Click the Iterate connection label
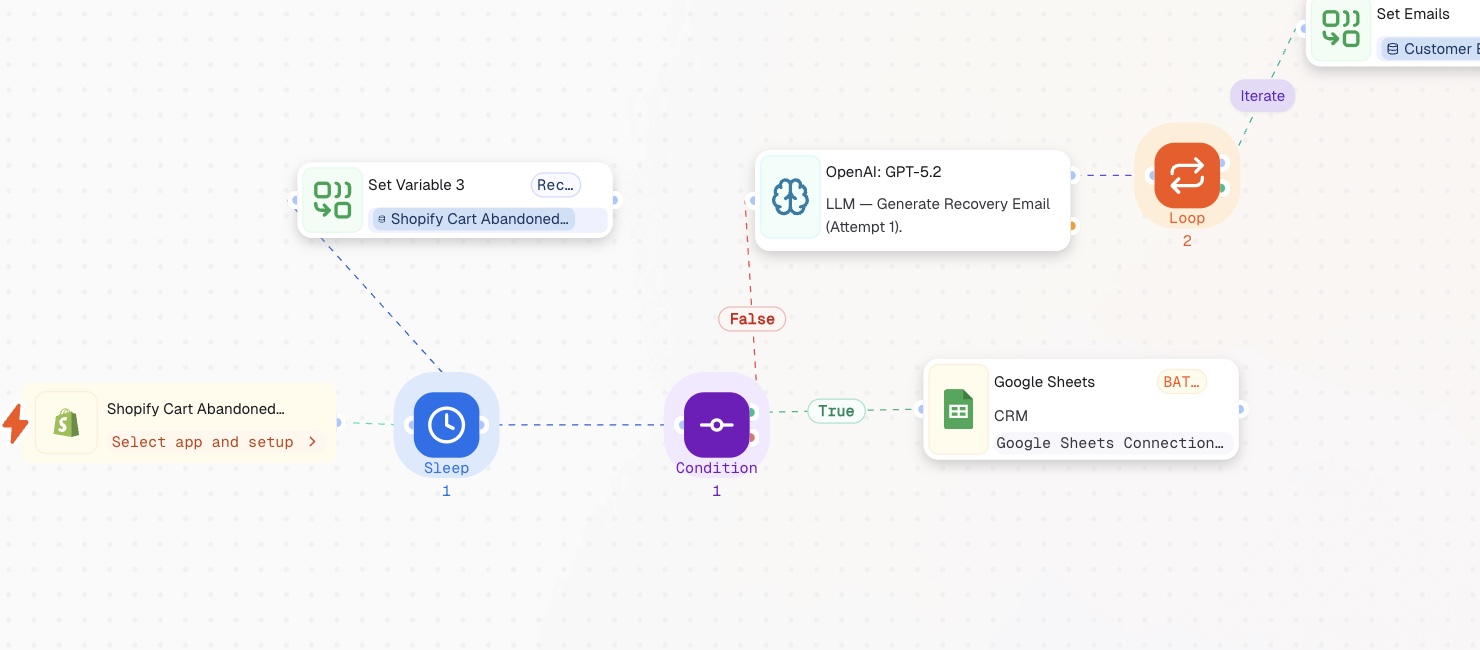This screenshot has height=650, width=1480. point(1262,96)
